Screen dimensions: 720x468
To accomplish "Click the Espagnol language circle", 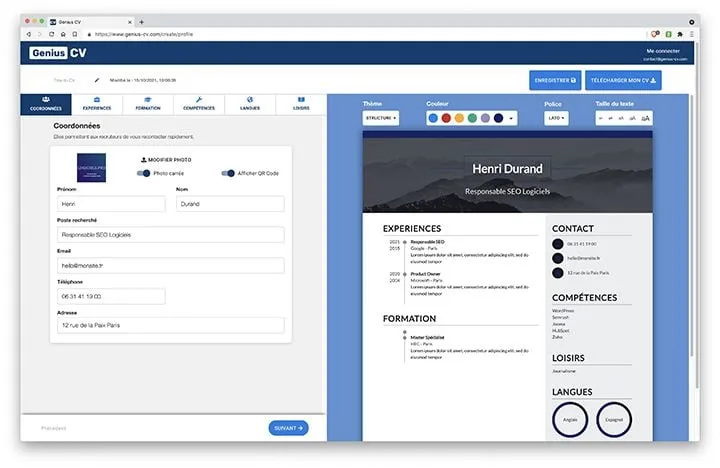I will (614, 419).
